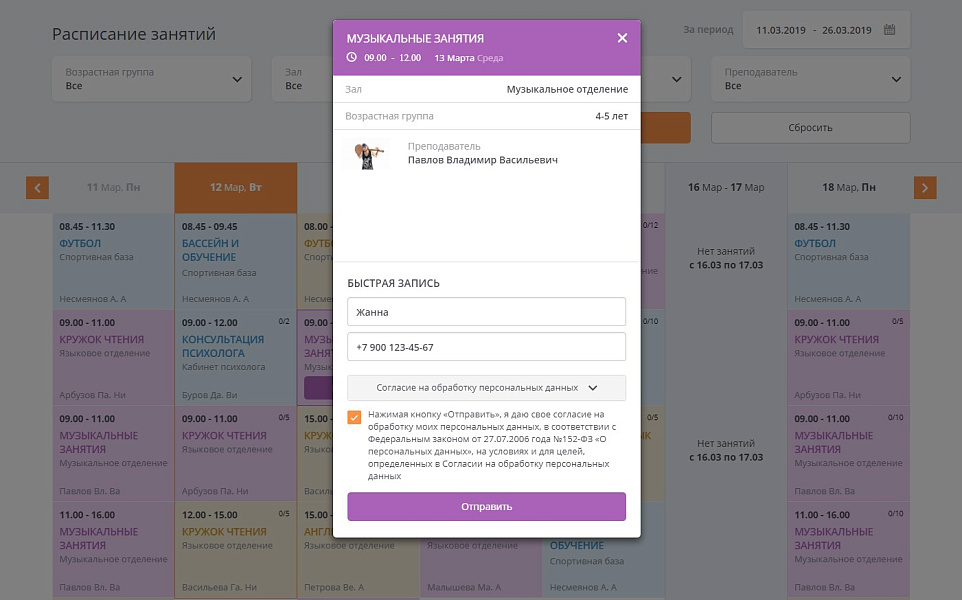Open Консультация психолога class on 12 March

pos(236,358)
